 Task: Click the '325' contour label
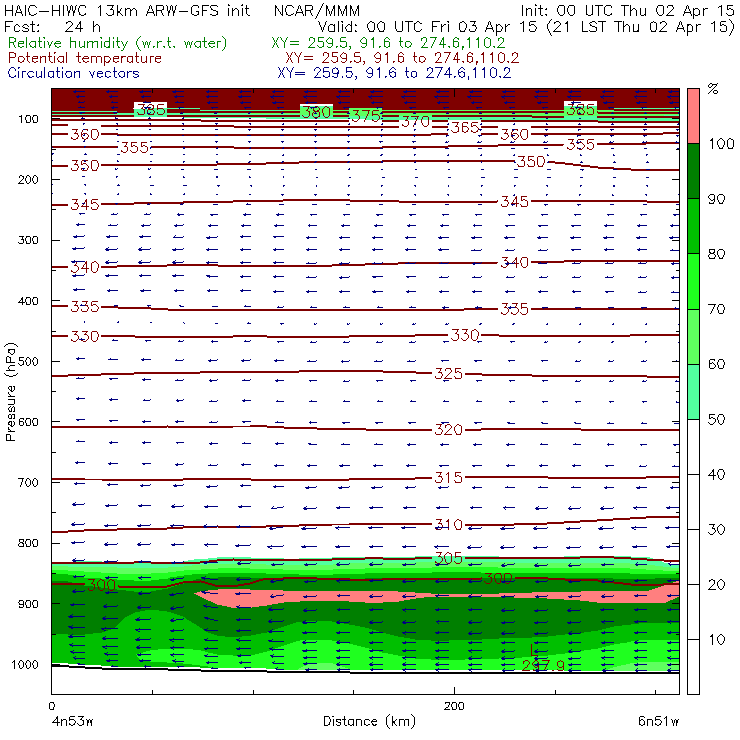point(448,374)
